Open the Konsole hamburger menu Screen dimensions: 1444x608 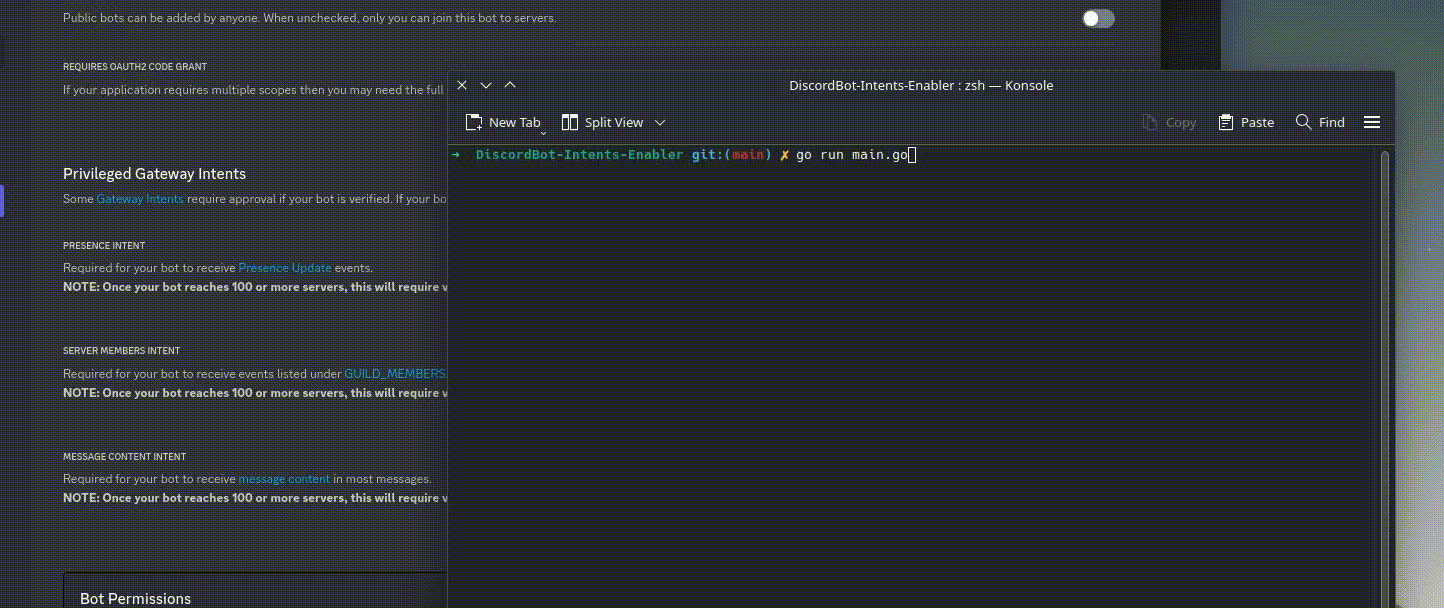coord(1372,122)
